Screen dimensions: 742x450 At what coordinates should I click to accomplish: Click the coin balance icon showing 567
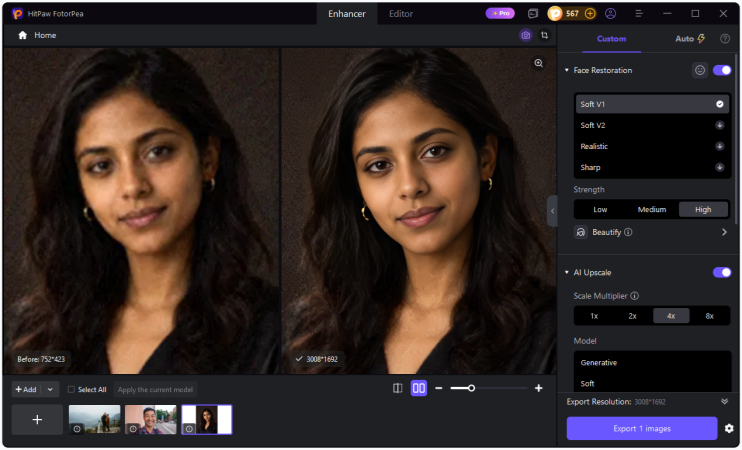pos(555,14)
